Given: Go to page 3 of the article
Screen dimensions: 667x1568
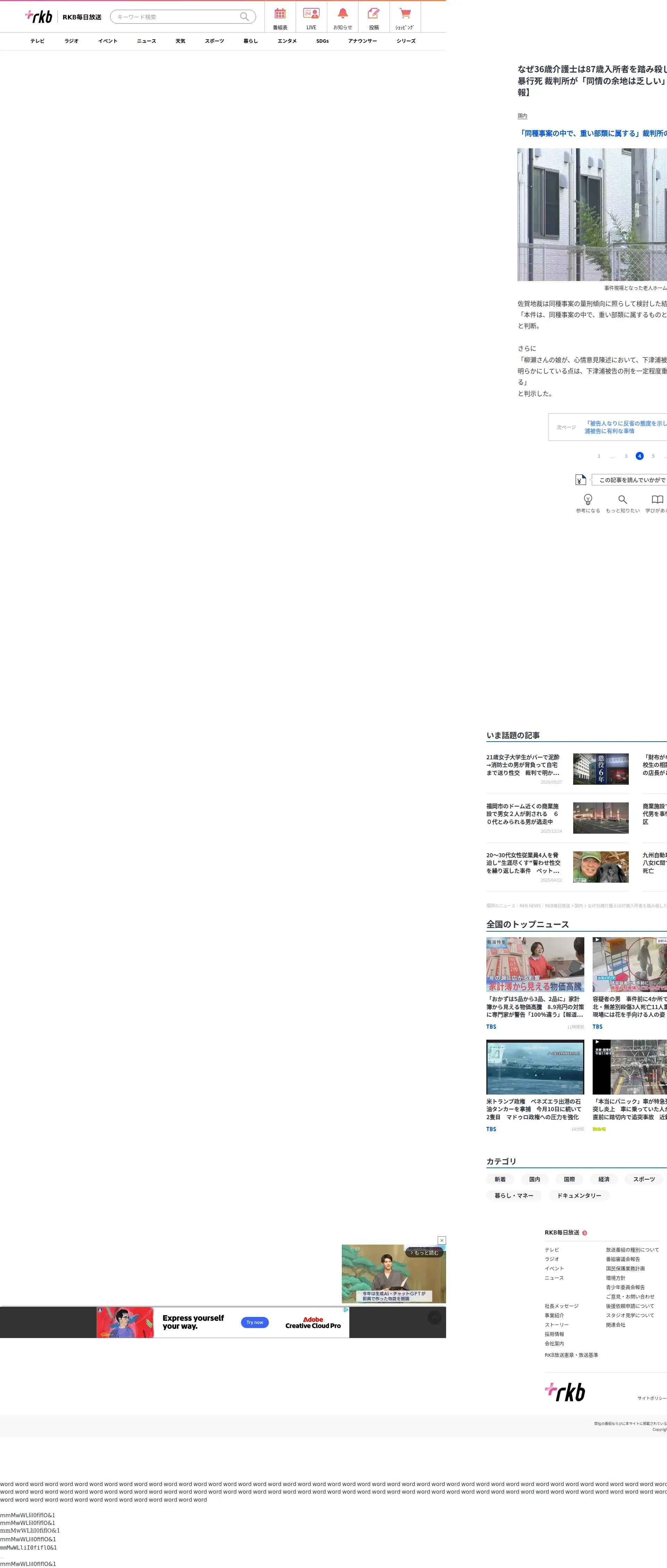Looking at the screenshot, I should (x=626, y=456).
